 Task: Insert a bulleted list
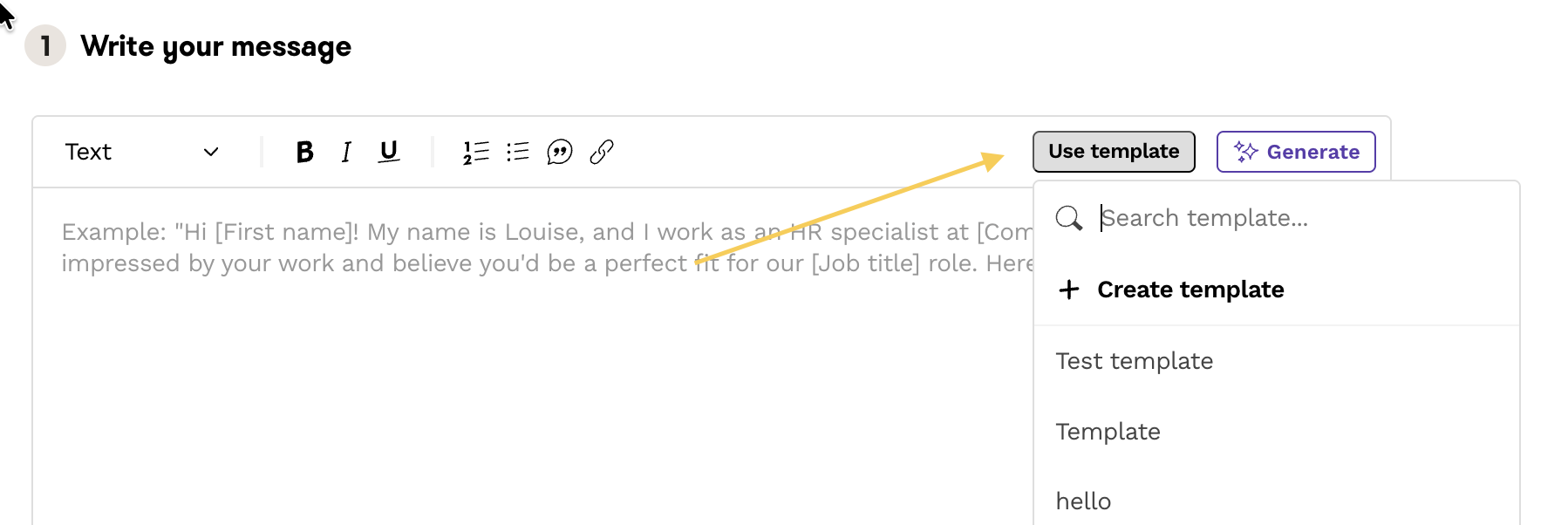point(518,153)
